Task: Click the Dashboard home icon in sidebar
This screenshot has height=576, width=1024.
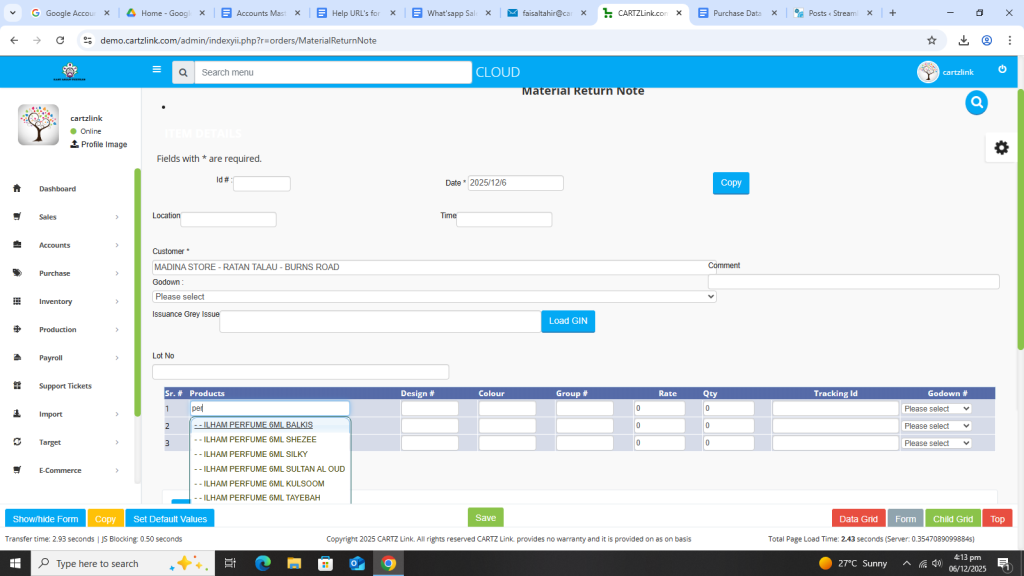Action: (17, 189)
